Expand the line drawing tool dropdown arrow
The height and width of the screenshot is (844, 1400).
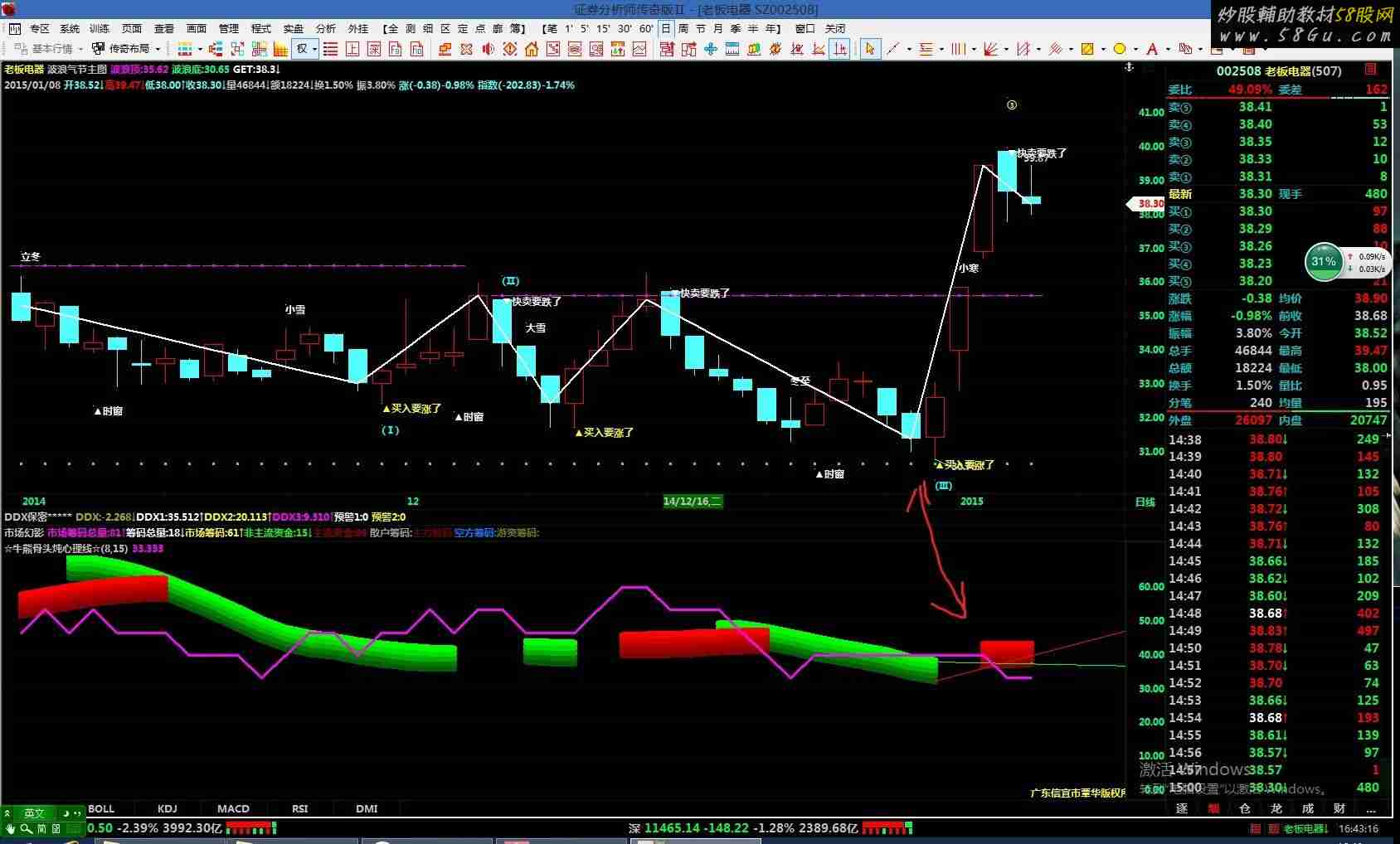point(909,50)
